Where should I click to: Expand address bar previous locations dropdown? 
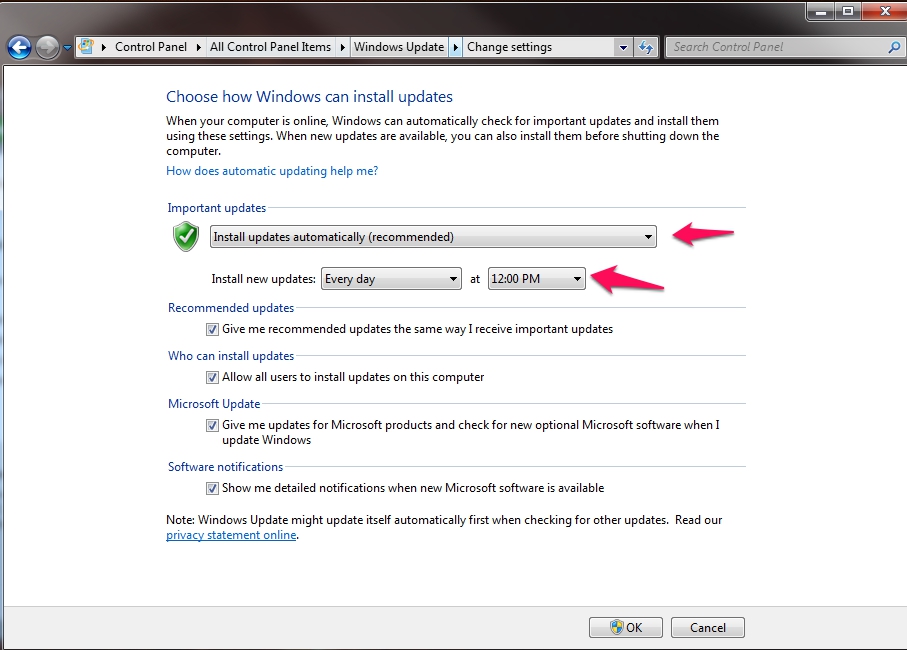click(x=623, y=47)
